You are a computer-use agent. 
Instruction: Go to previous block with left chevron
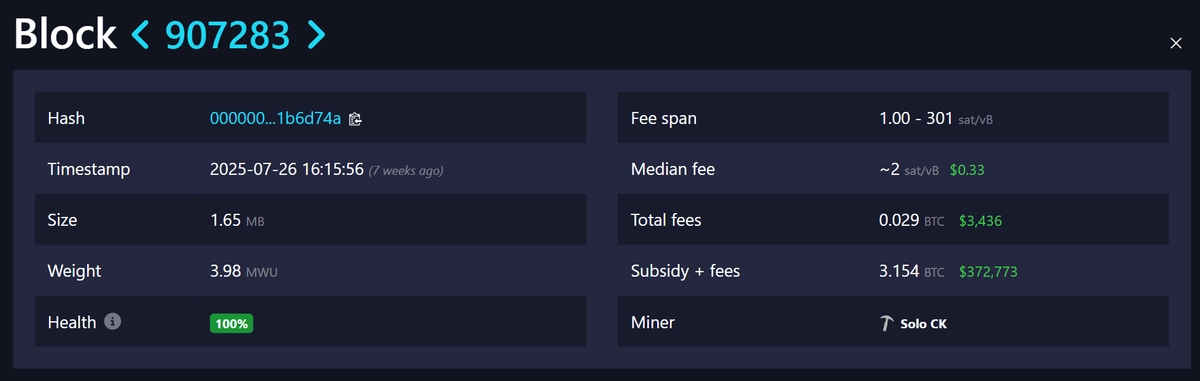(x=141, y=35)
